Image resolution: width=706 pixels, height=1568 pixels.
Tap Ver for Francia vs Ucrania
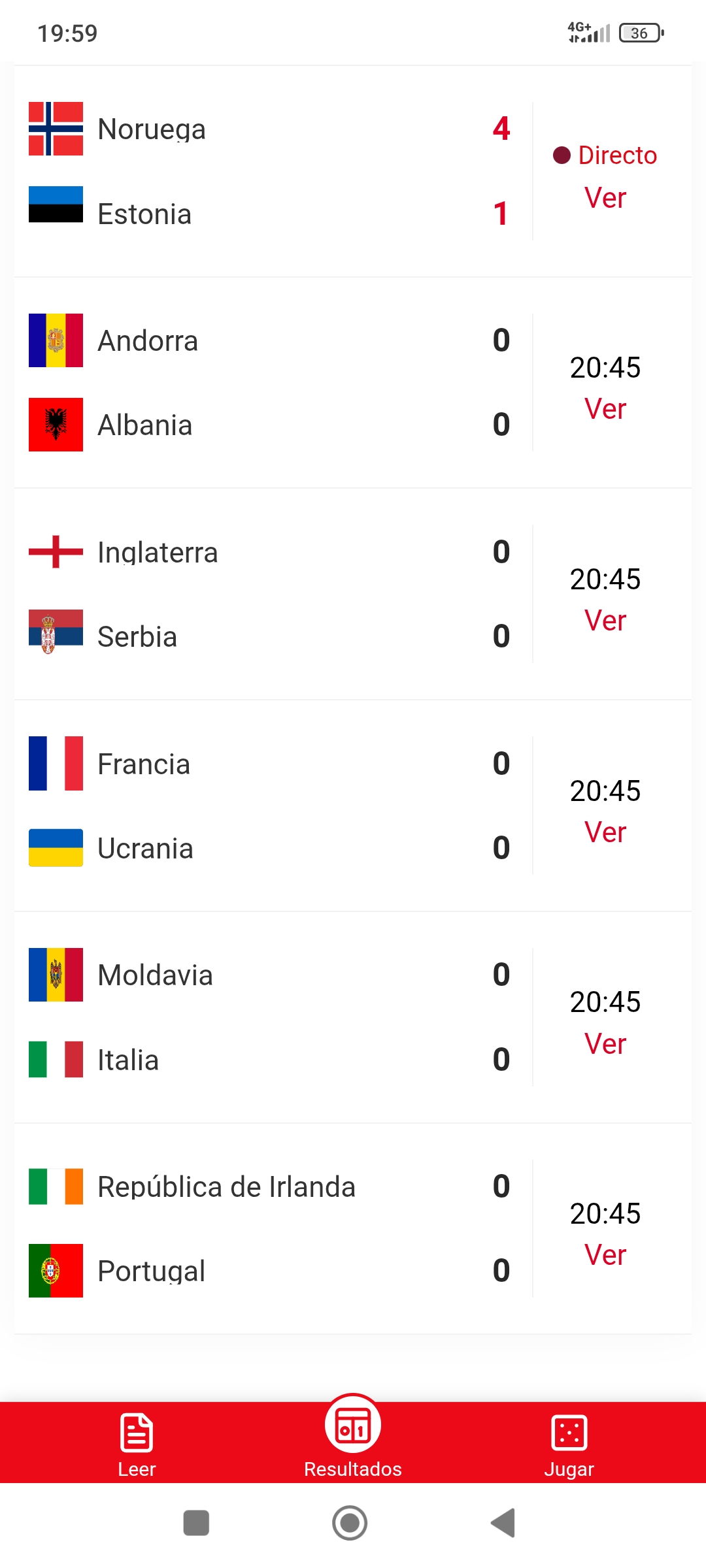[x=605, y=832]
